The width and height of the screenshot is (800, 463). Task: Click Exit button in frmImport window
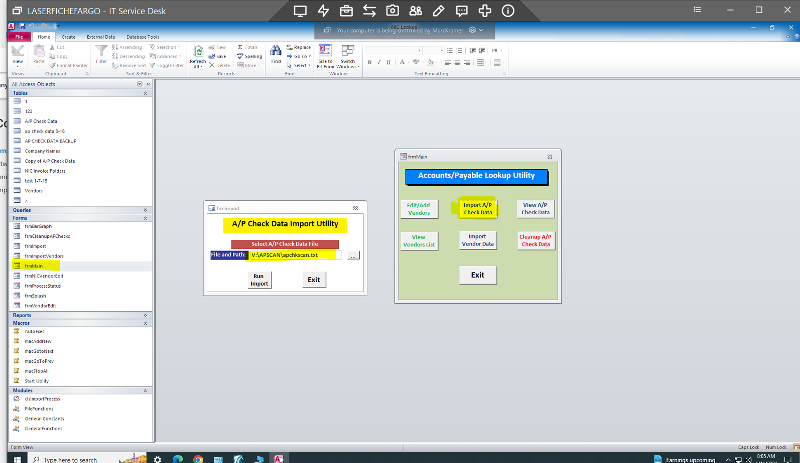[314, 280]
